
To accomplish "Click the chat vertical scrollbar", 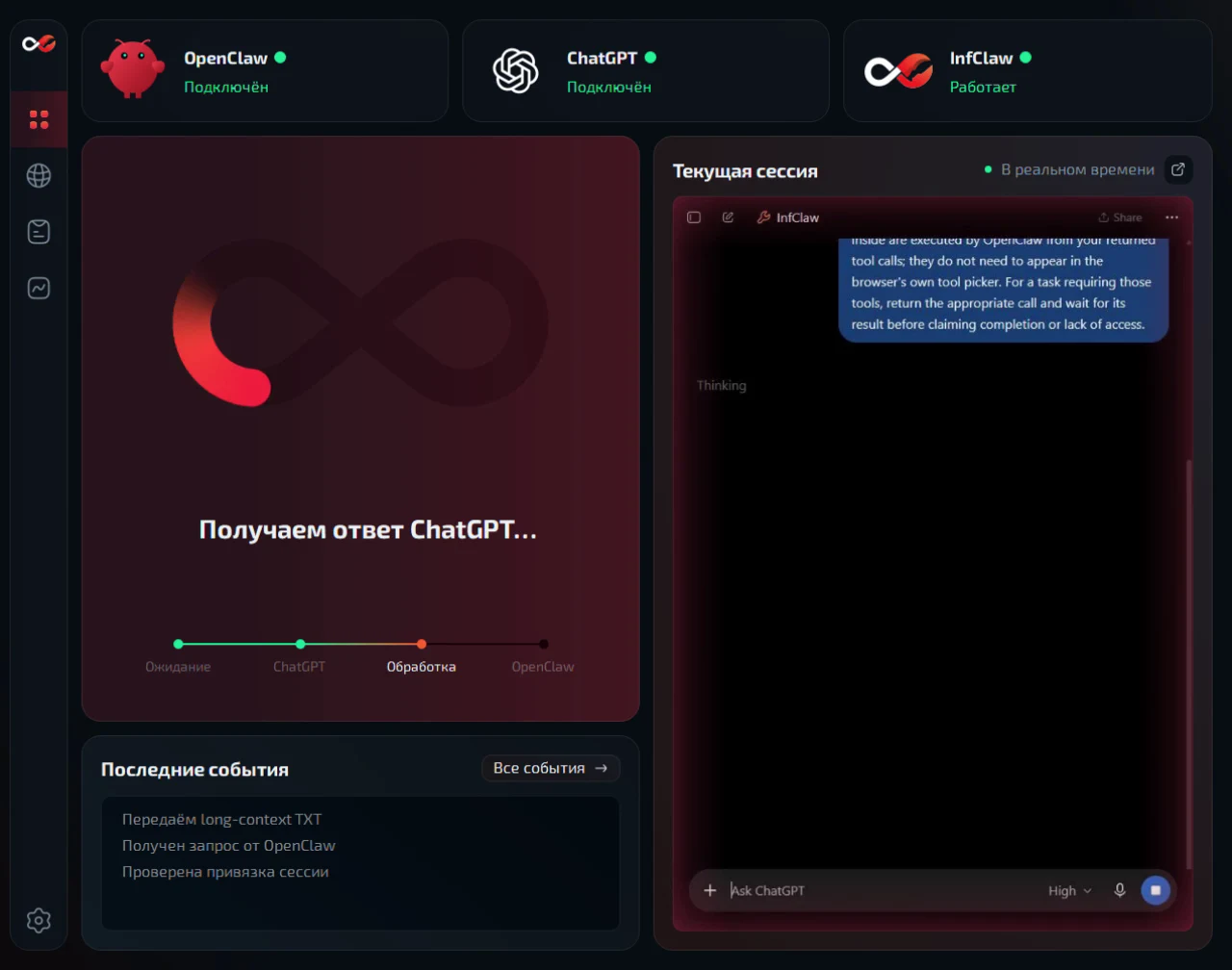I will [x=1188, y=664].
